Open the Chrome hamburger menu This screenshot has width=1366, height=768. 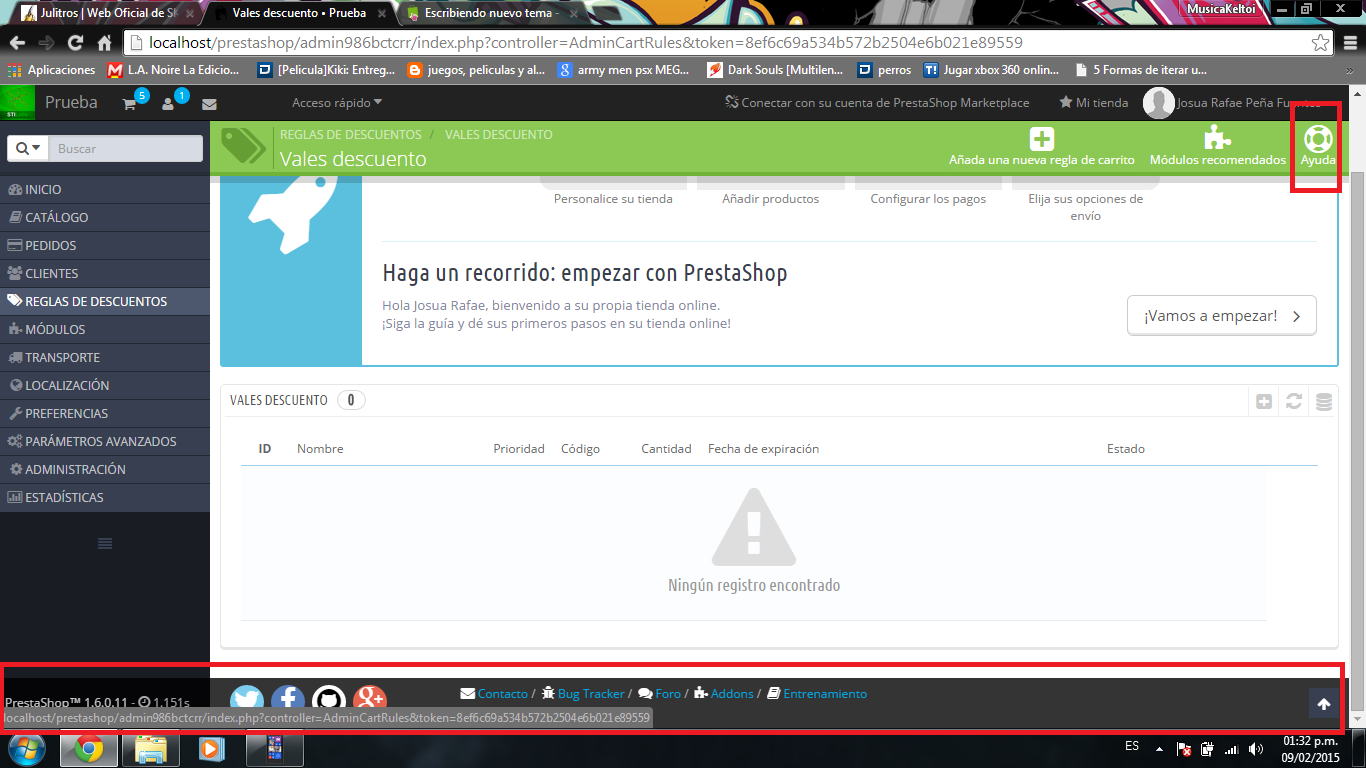click(x=1349, y=43)
